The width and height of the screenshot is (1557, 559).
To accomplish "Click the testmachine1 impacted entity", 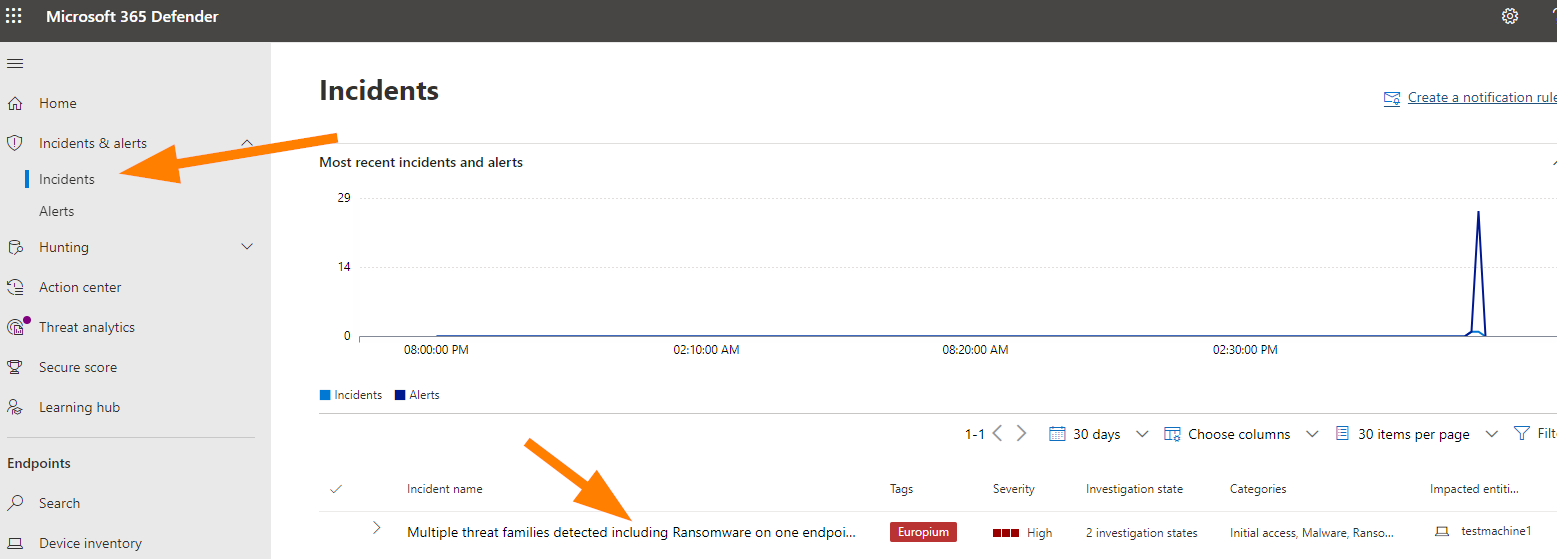I will point(1495,532).
